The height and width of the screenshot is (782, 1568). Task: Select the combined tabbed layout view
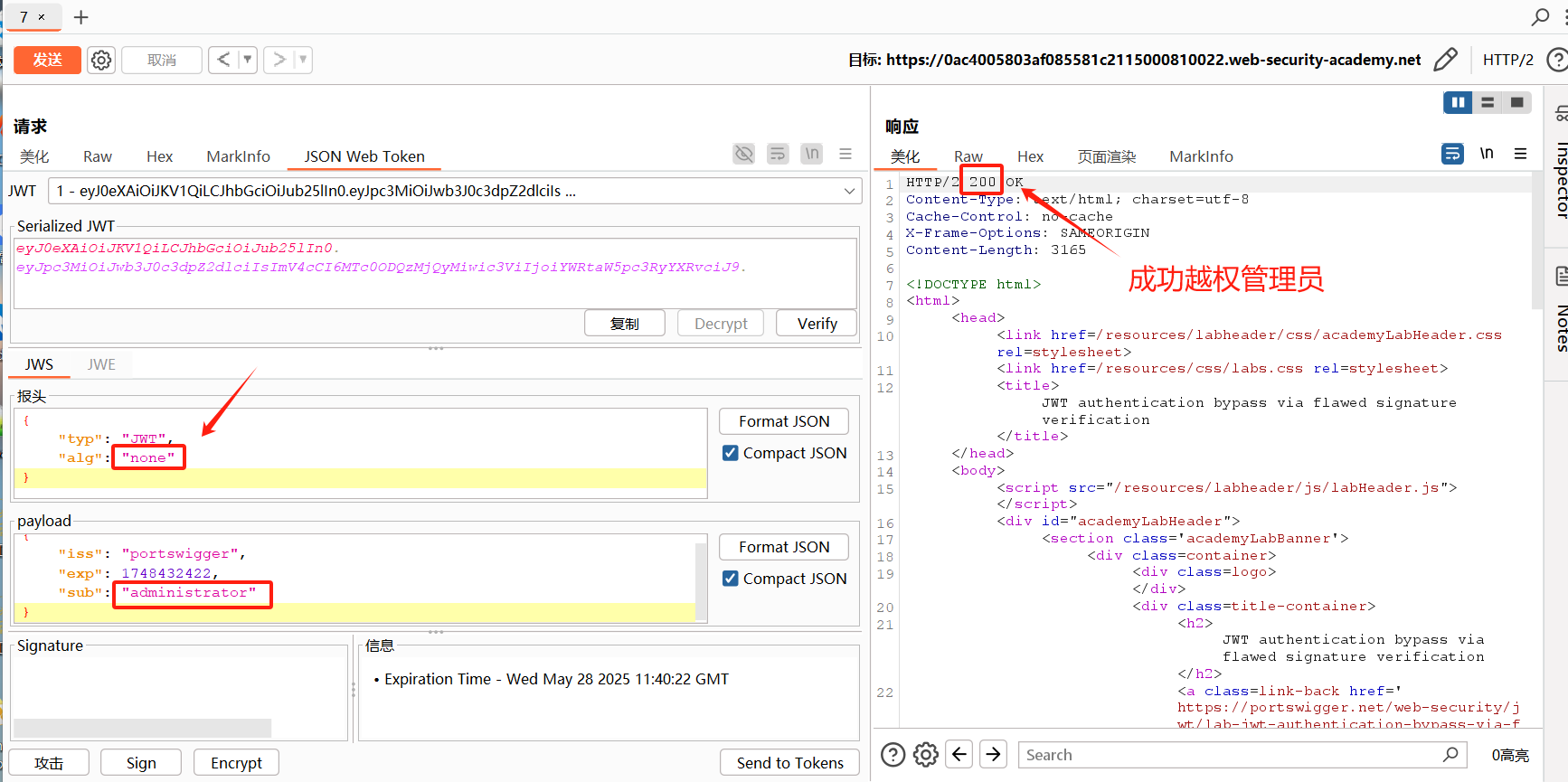click(1516, 103)
